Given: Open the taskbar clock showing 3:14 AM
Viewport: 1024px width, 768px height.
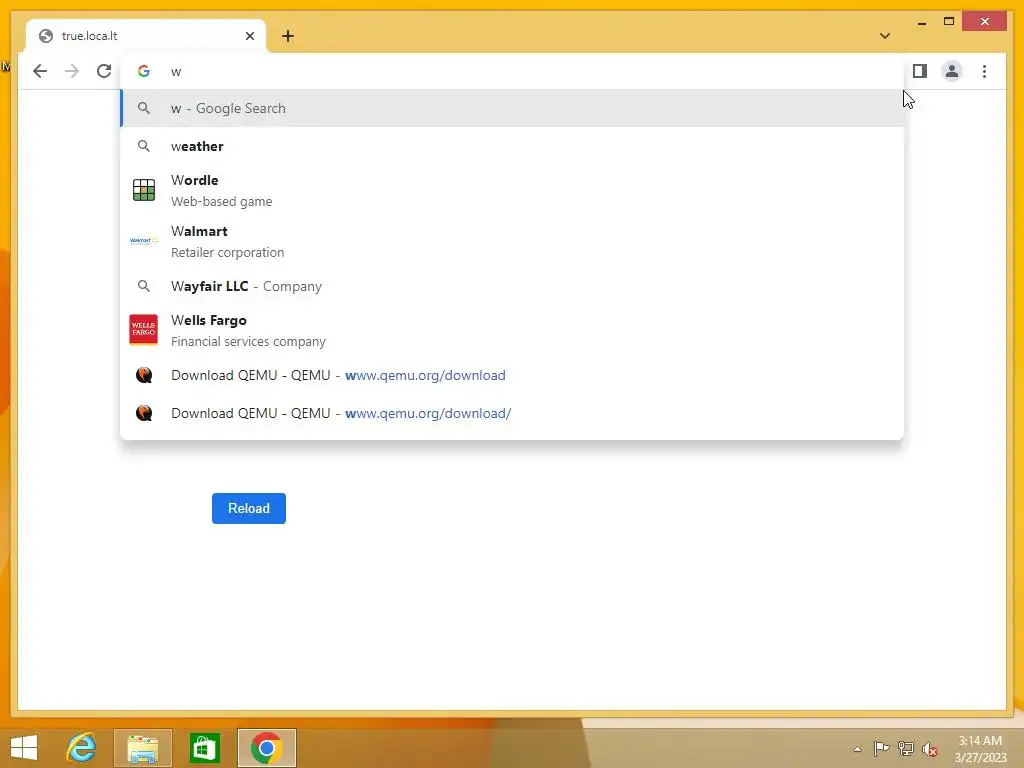Looking at the screenshot, I should 980,749.
